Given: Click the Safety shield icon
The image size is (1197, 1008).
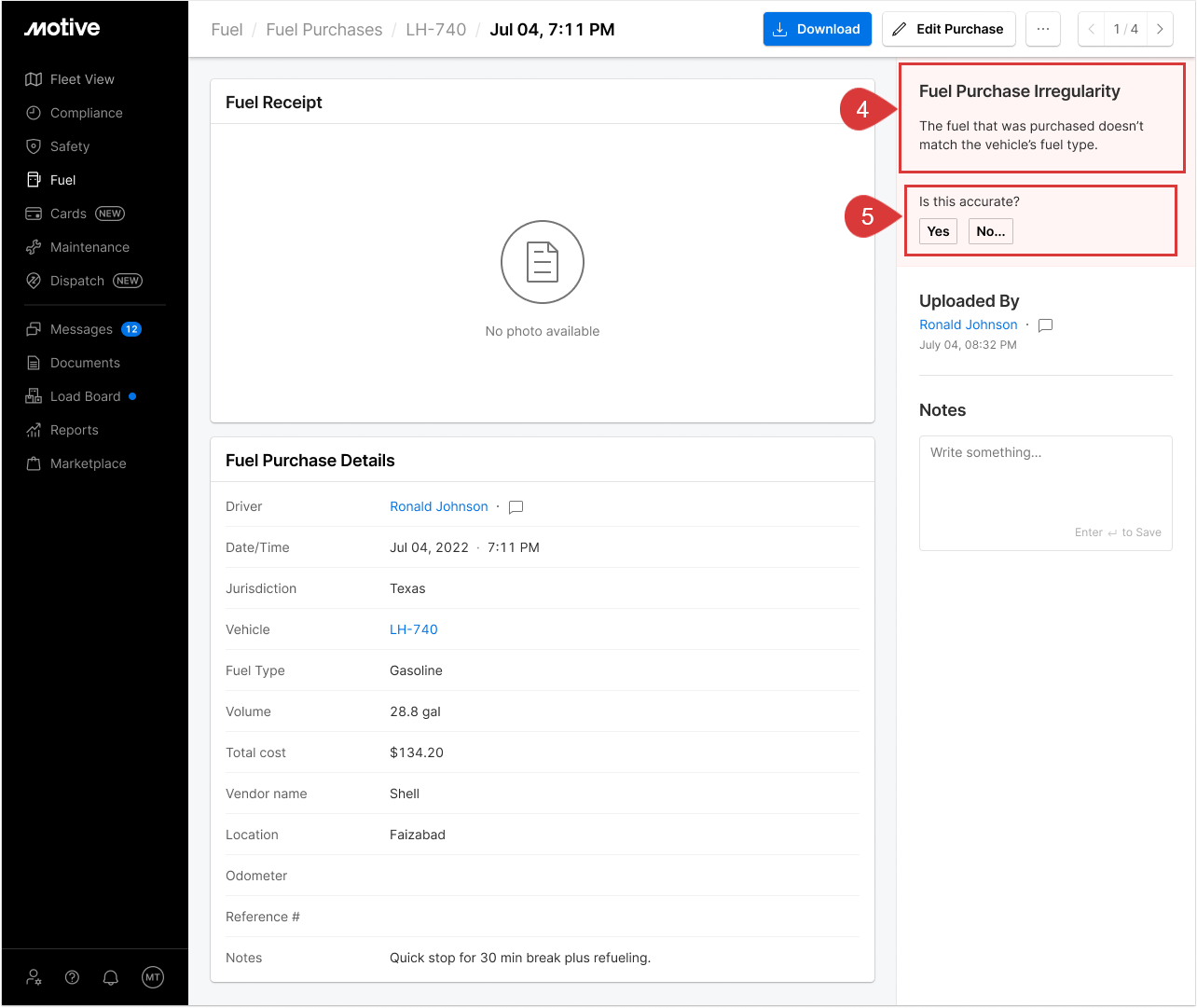Looking at the screenshot, I should pyautogui.click(x=34, y=146).
